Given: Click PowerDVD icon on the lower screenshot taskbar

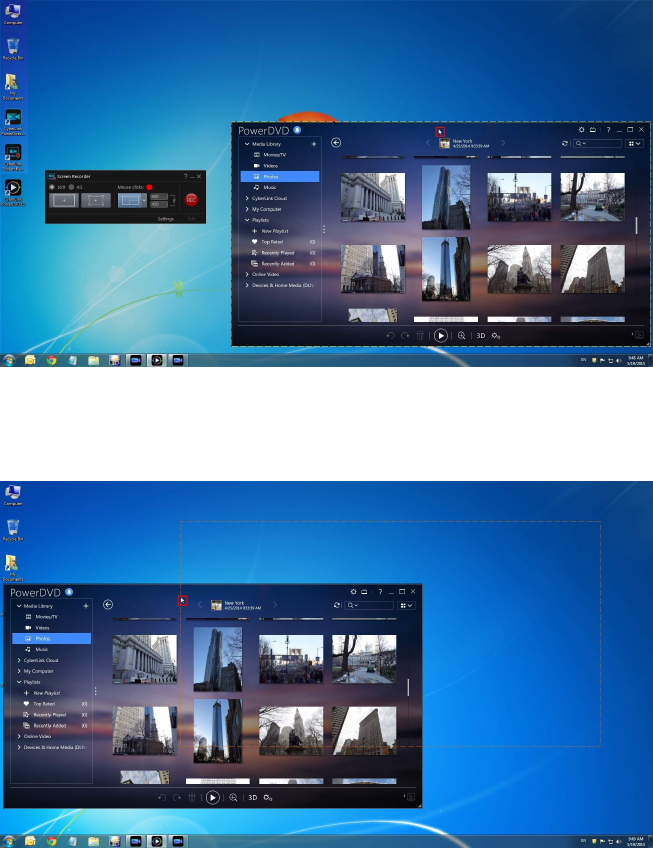Looking at the screenshot, I should [x=156, y=841].
